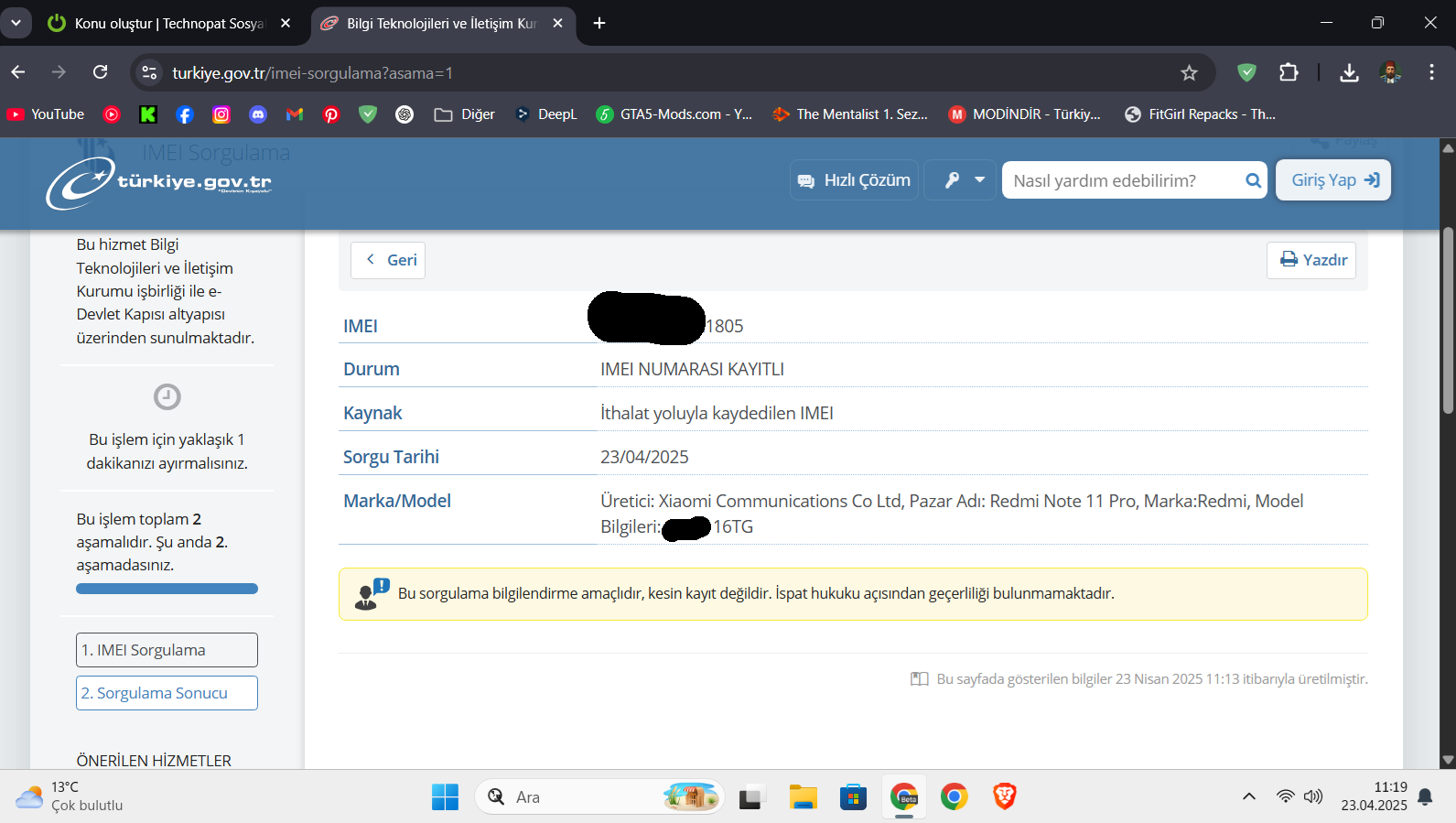
Task: Open the Extensions puzzle menu
Action: (x=1289, y=72)
